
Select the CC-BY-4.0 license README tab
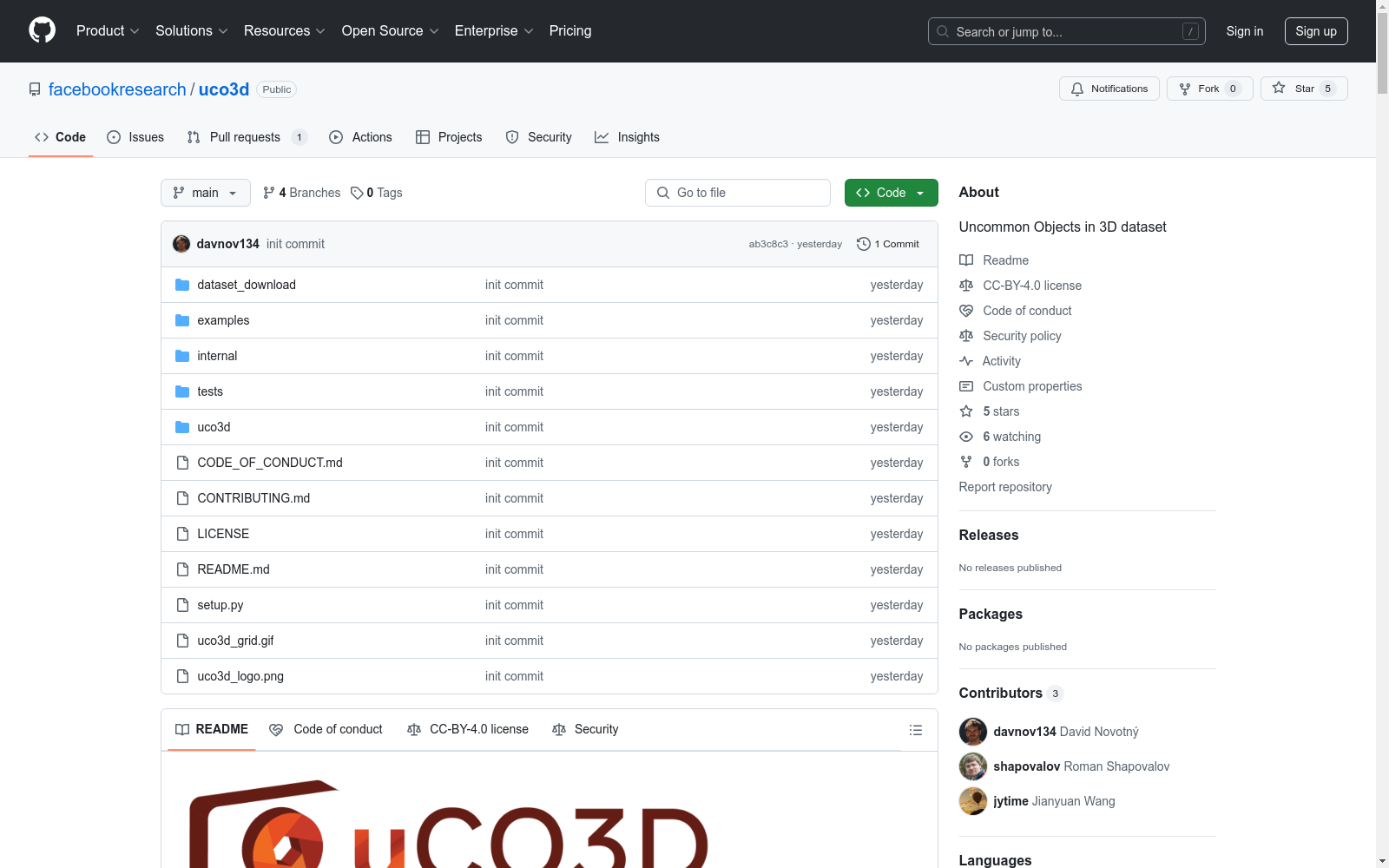(468, 729)
